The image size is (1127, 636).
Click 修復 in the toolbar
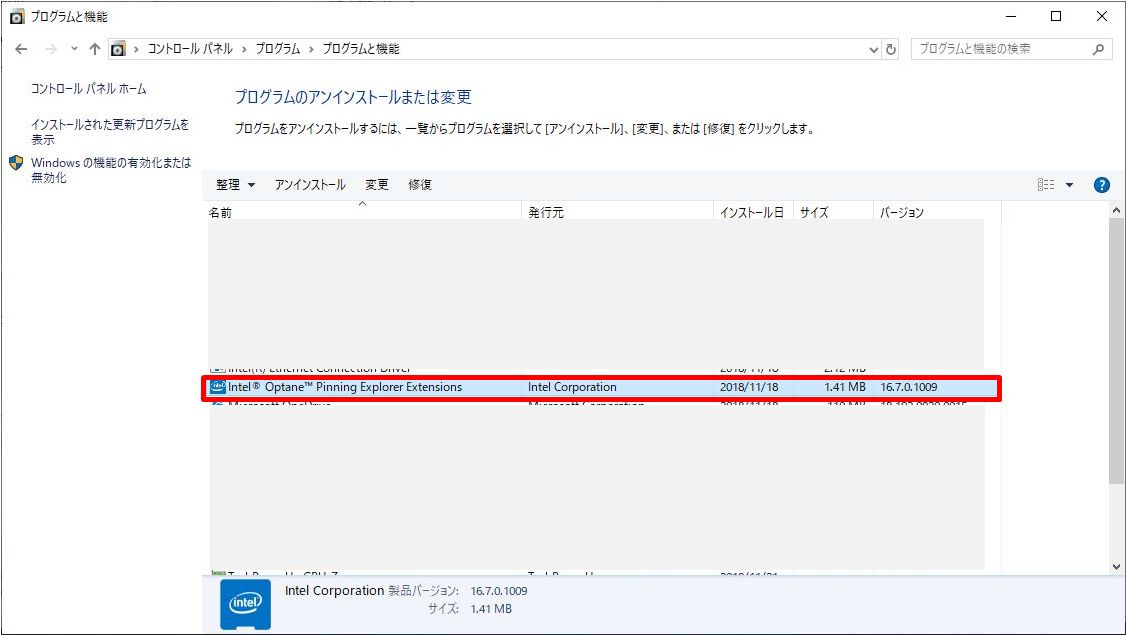point(420,185)
